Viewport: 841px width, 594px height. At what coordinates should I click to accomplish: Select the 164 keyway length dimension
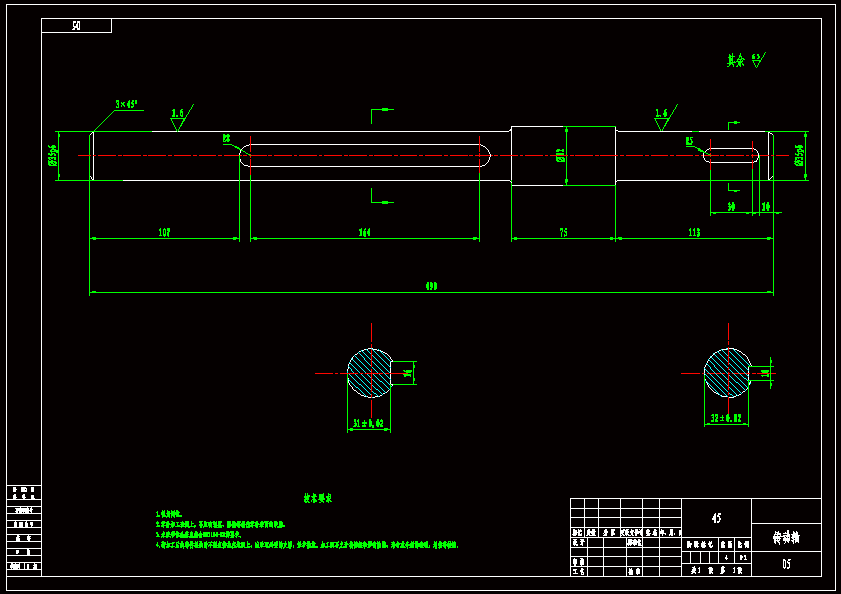(365, 232)
